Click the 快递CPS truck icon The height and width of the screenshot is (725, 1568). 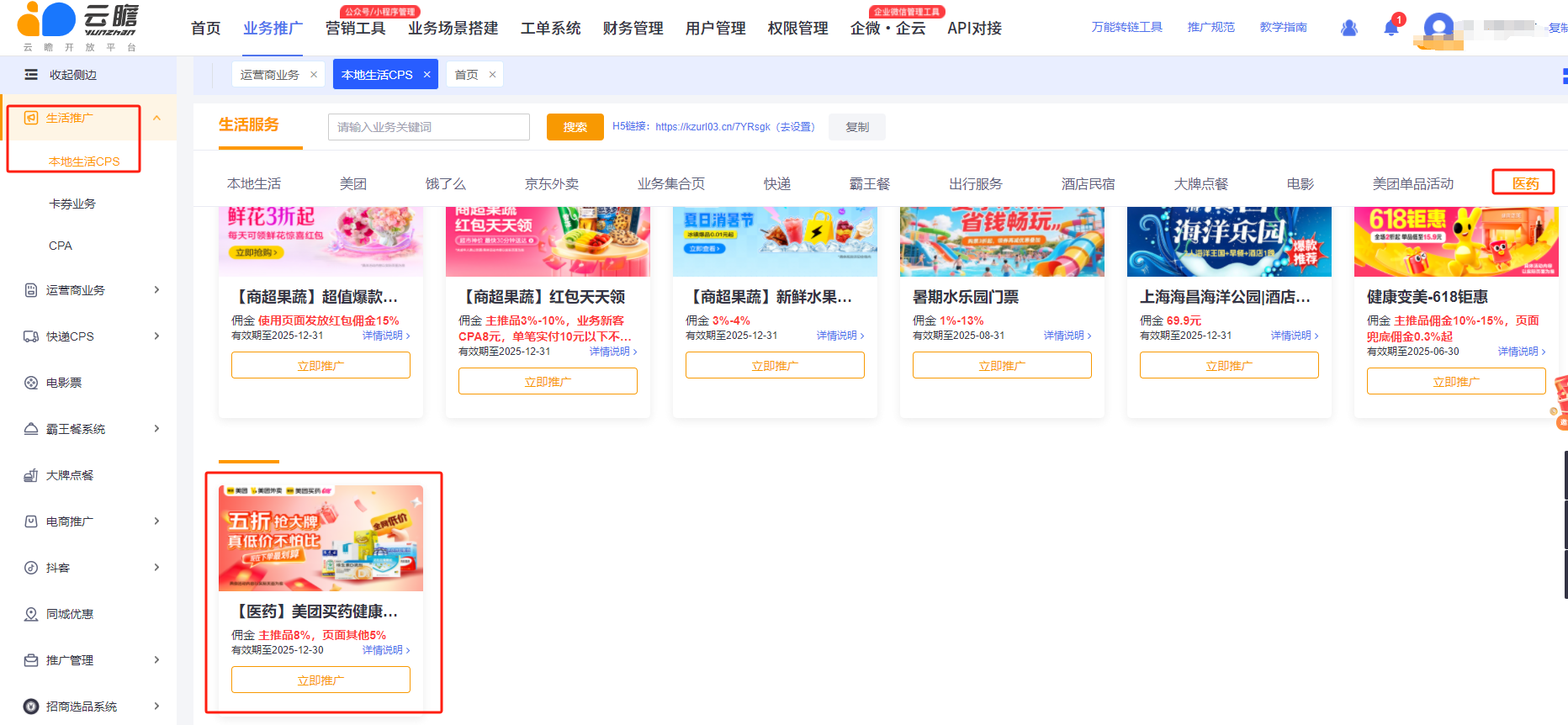(31, 336)
